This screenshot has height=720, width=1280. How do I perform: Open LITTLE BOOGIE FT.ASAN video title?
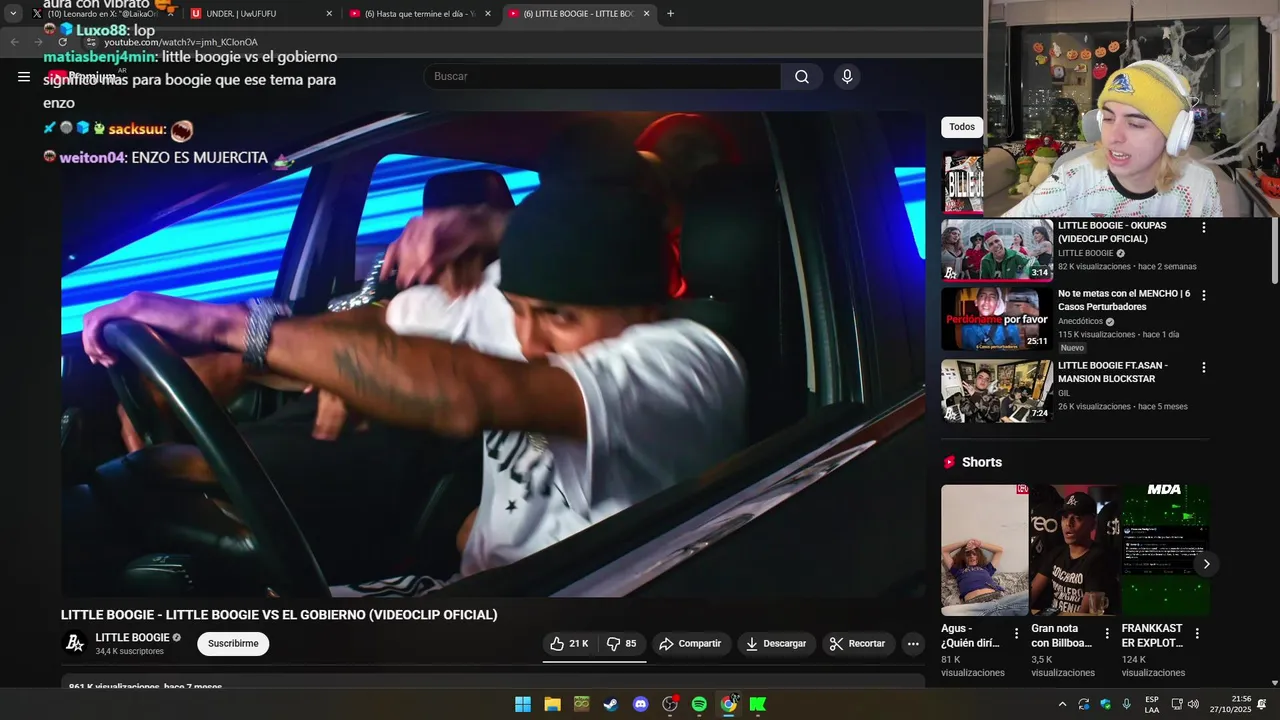(x=1113, y=372)
